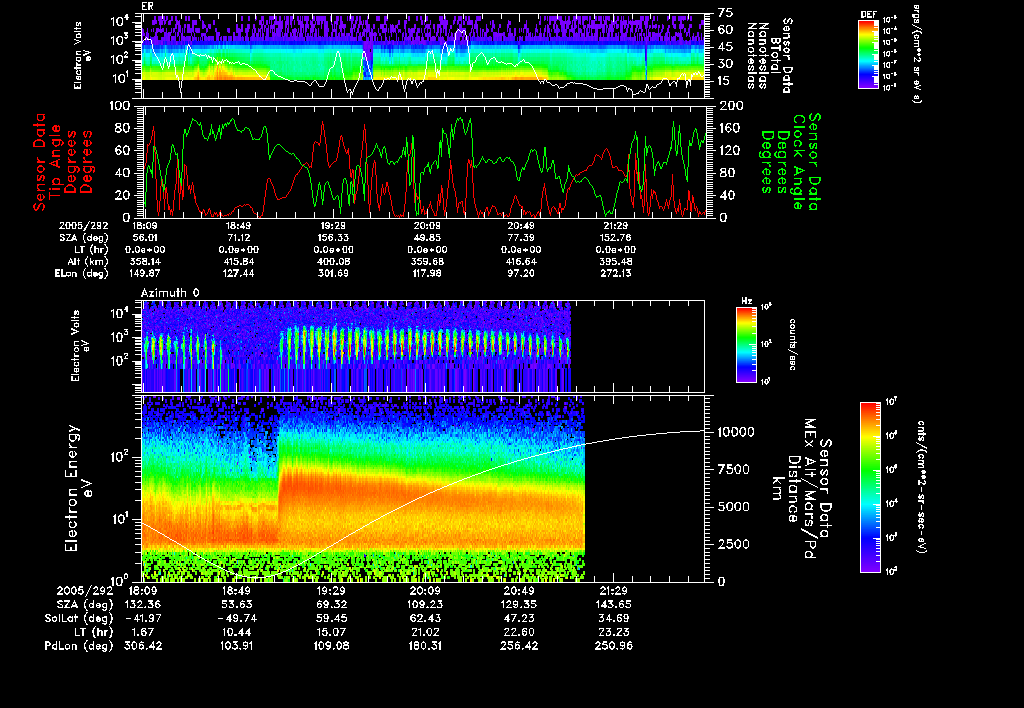Image resolution: width=1024 pixels, height=708 pixels.
Task: Click the 200 degree clock angle tick
Action: click(x=733, y=106)
